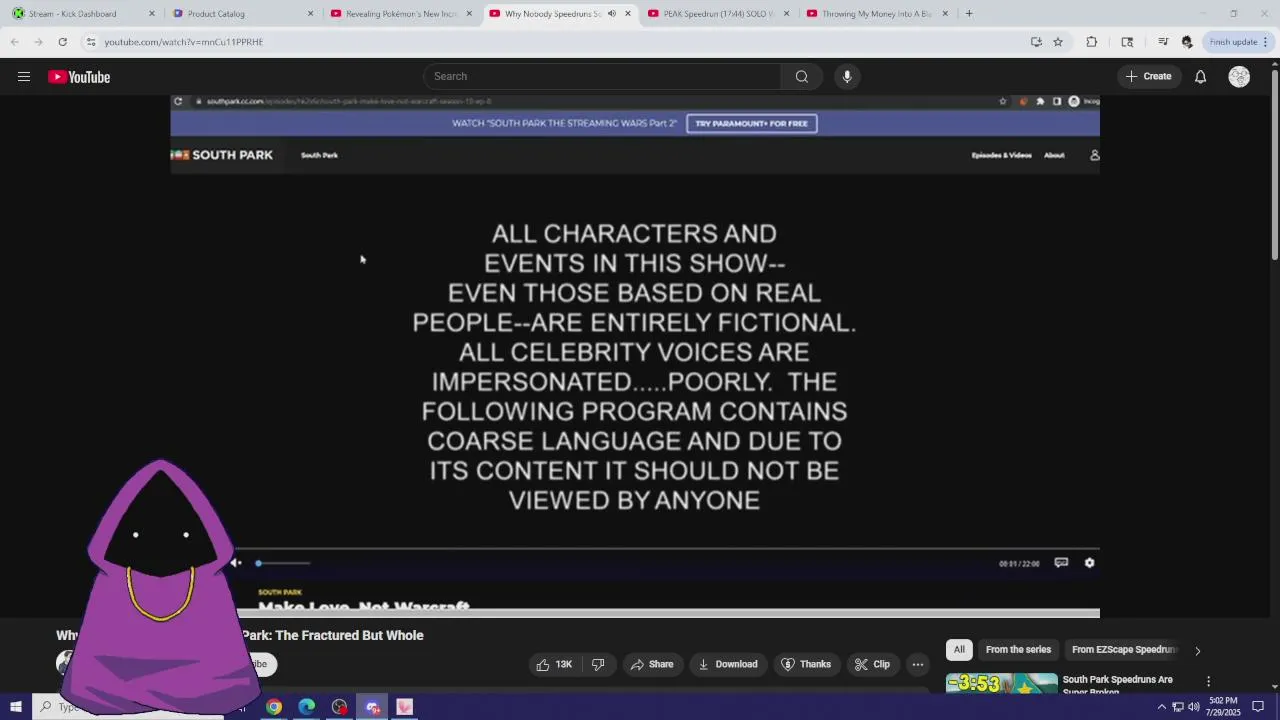The height and width of the screenshot is (720, 1280).
Task: Open the Windows Start menu
Action: click(x=15, y=707)
